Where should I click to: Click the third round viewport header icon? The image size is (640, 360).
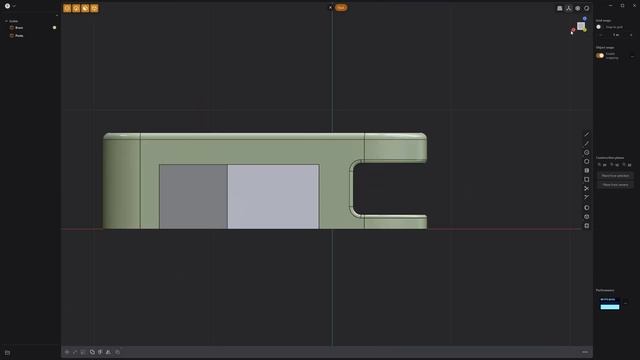tap(578, 8)
